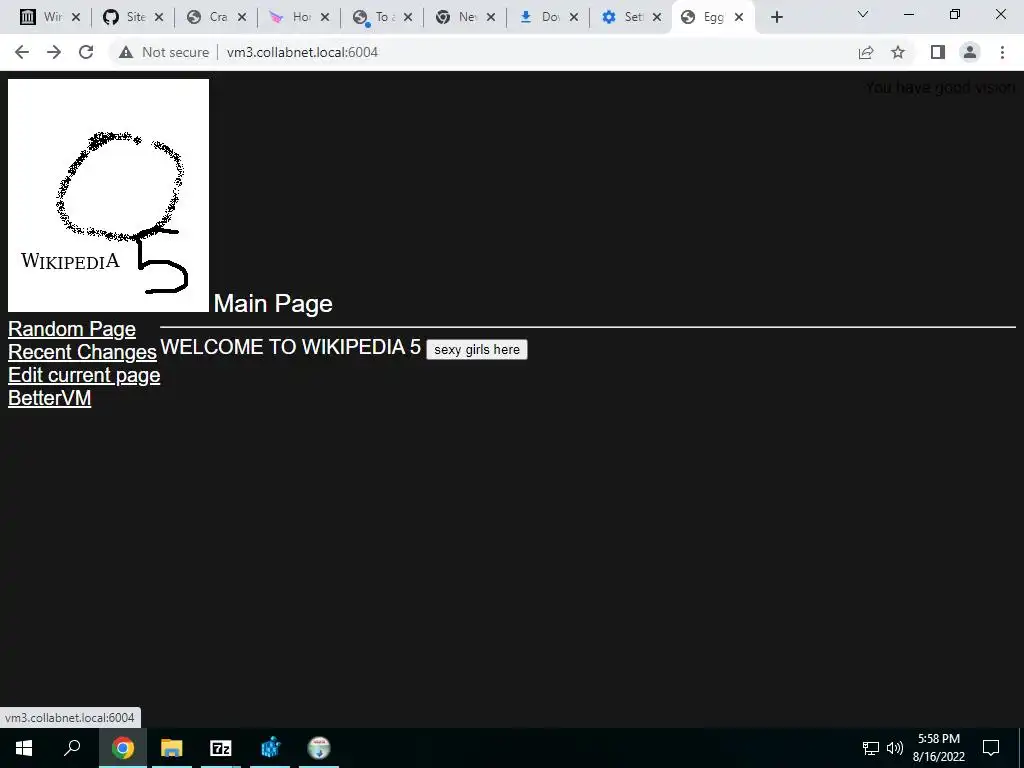Click the Not secure warning icon

126,52
